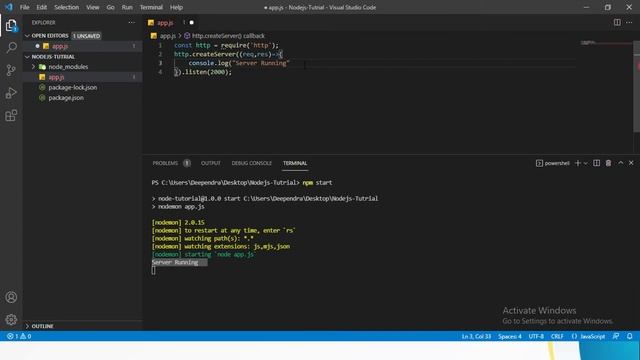Viewport: 640px width, 360px height.
Task: Open package-lock.json in the file tree
Action: click(x=73, y=87)
